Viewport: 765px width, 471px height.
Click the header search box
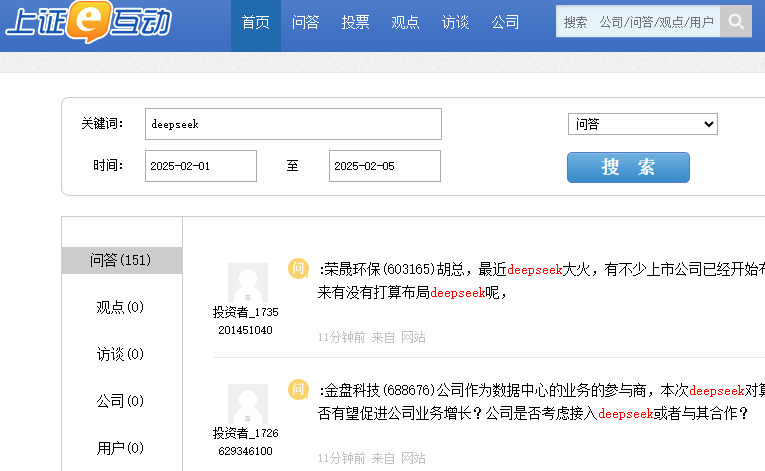tap(638, 21)
